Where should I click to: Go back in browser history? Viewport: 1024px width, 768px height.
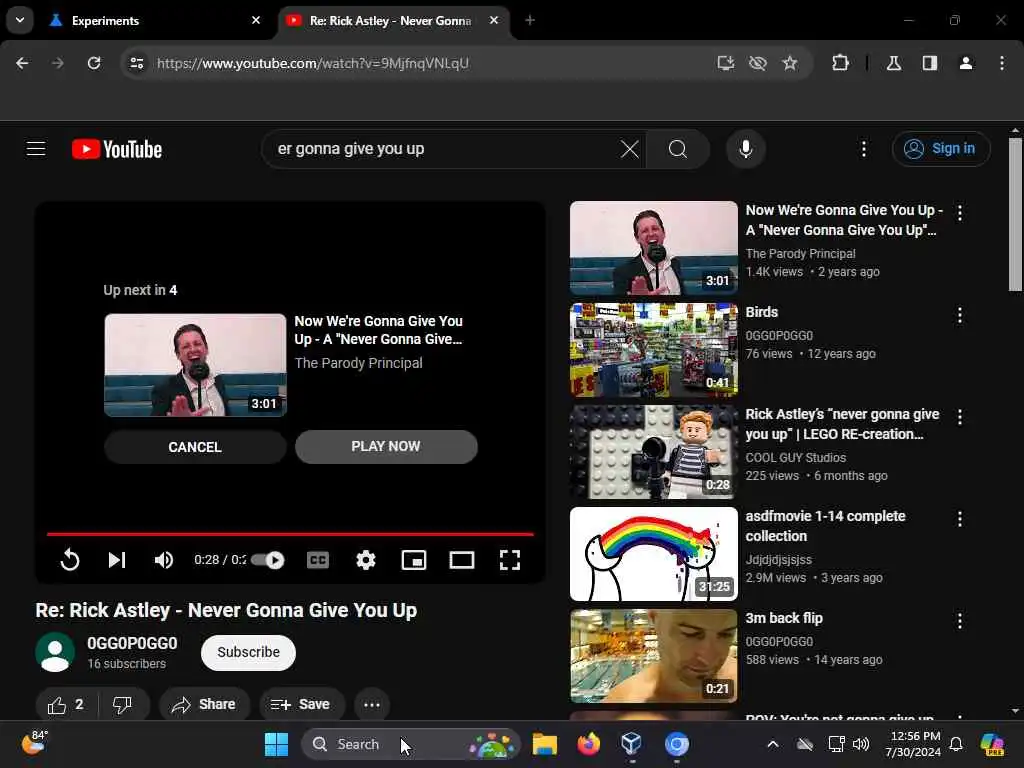22,63
